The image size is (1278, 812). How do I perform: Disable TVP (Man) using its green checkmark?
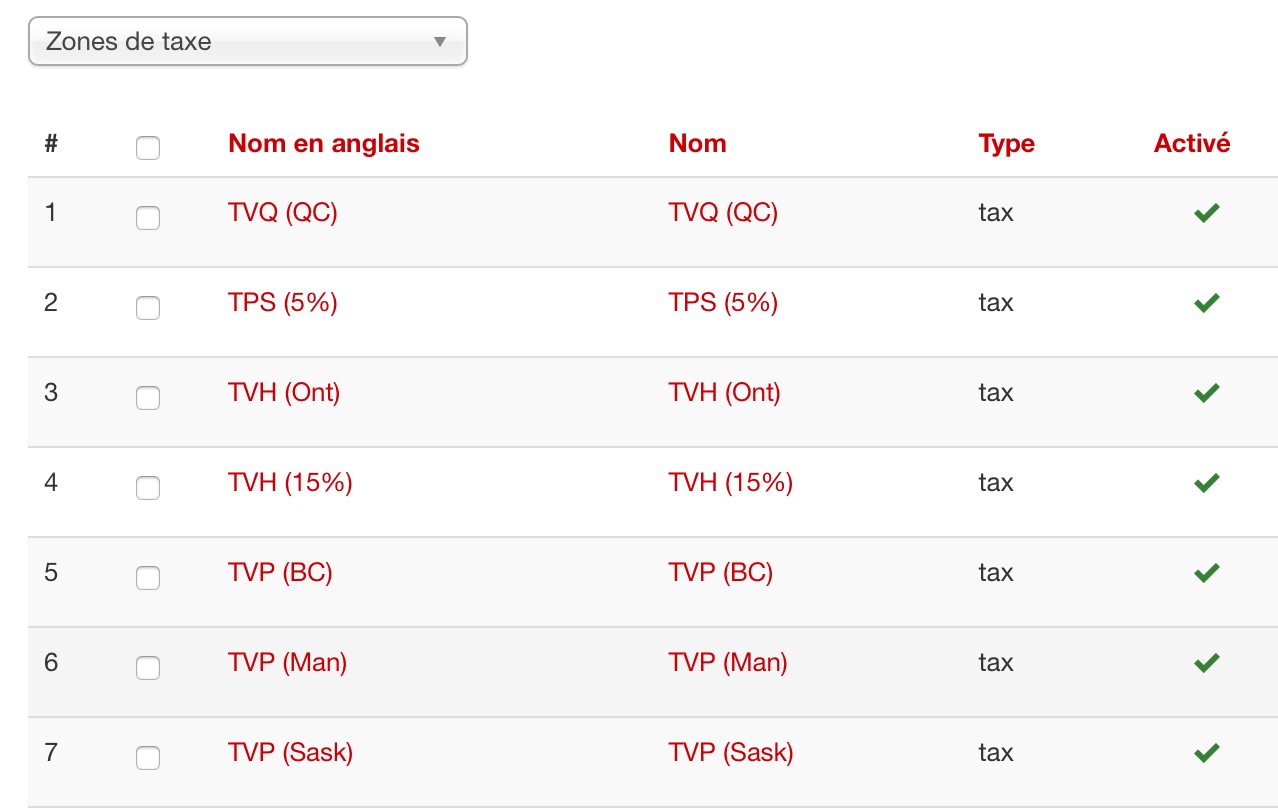click(x=1207, y=663)
